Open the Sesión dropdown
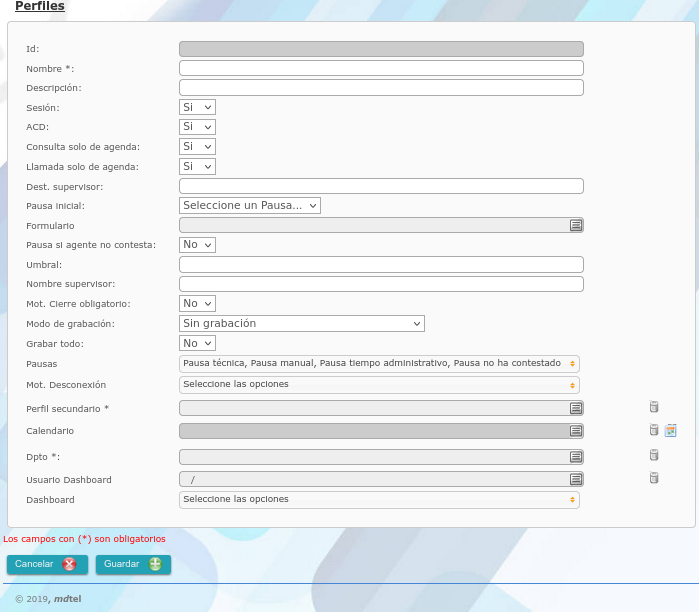The width and height of the screenshot is (699, 612). click(x=197, y=107)
